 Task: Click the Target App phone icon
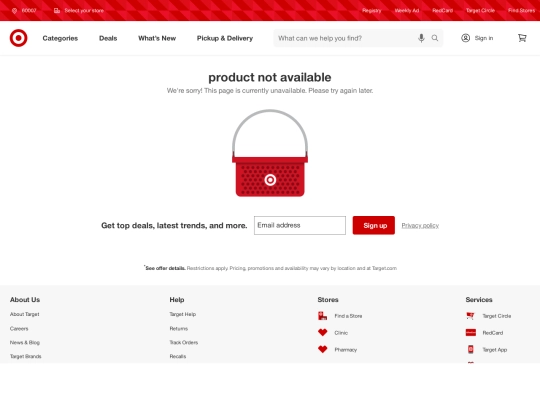point(470,349)
